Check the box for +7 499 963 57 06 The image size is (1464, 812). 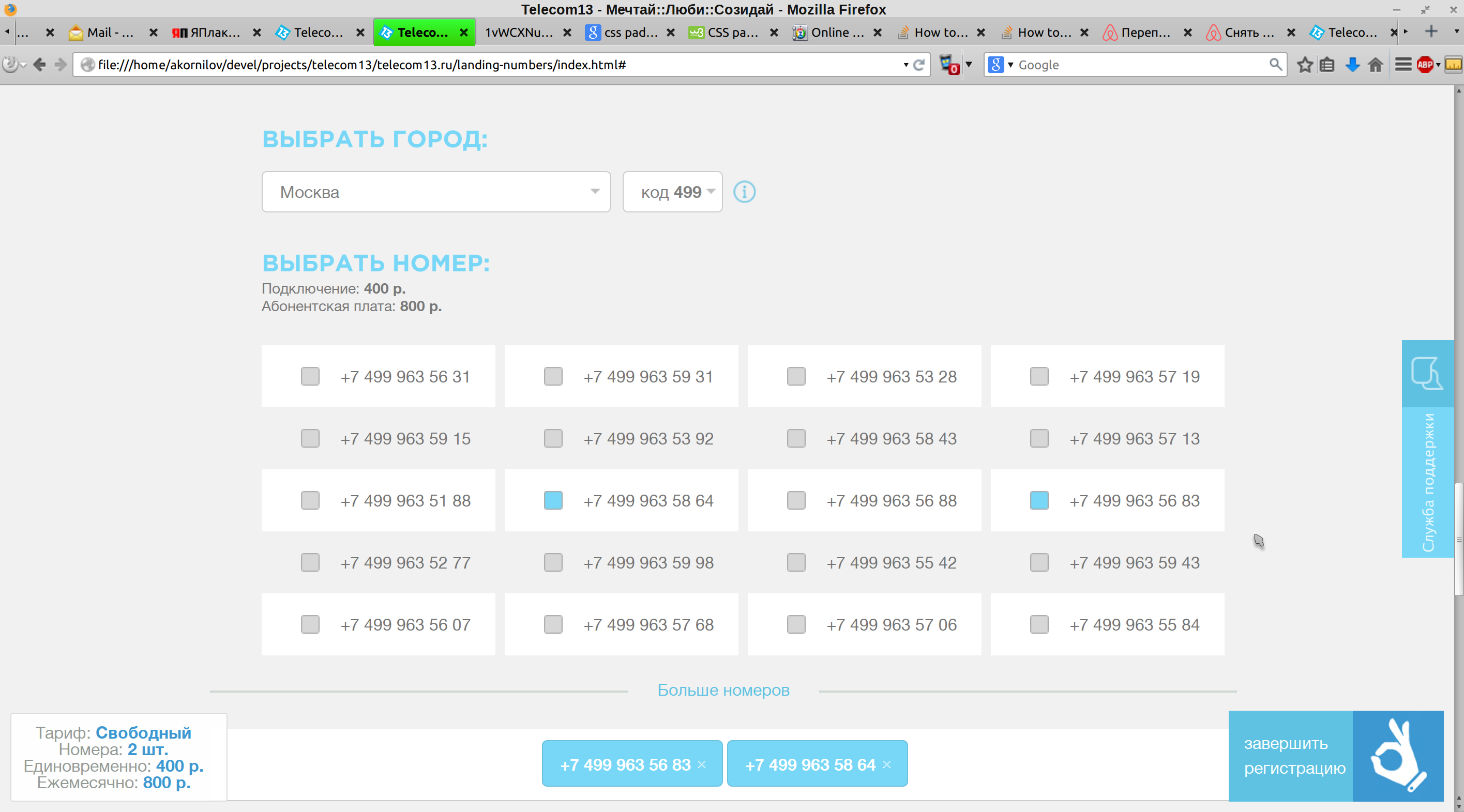796,624
